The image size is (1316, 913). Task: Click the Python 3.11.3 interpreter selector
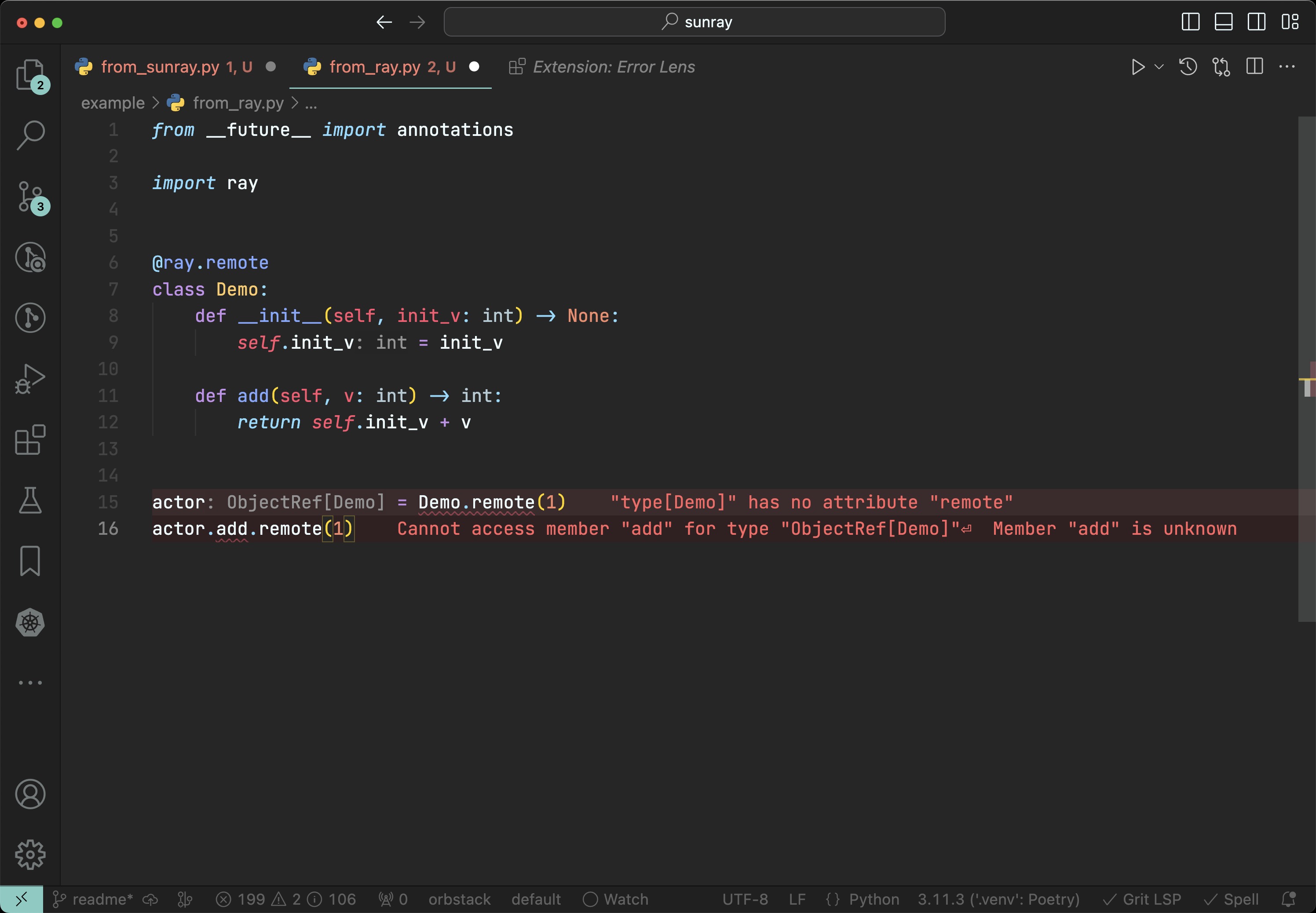click(998, 899)
